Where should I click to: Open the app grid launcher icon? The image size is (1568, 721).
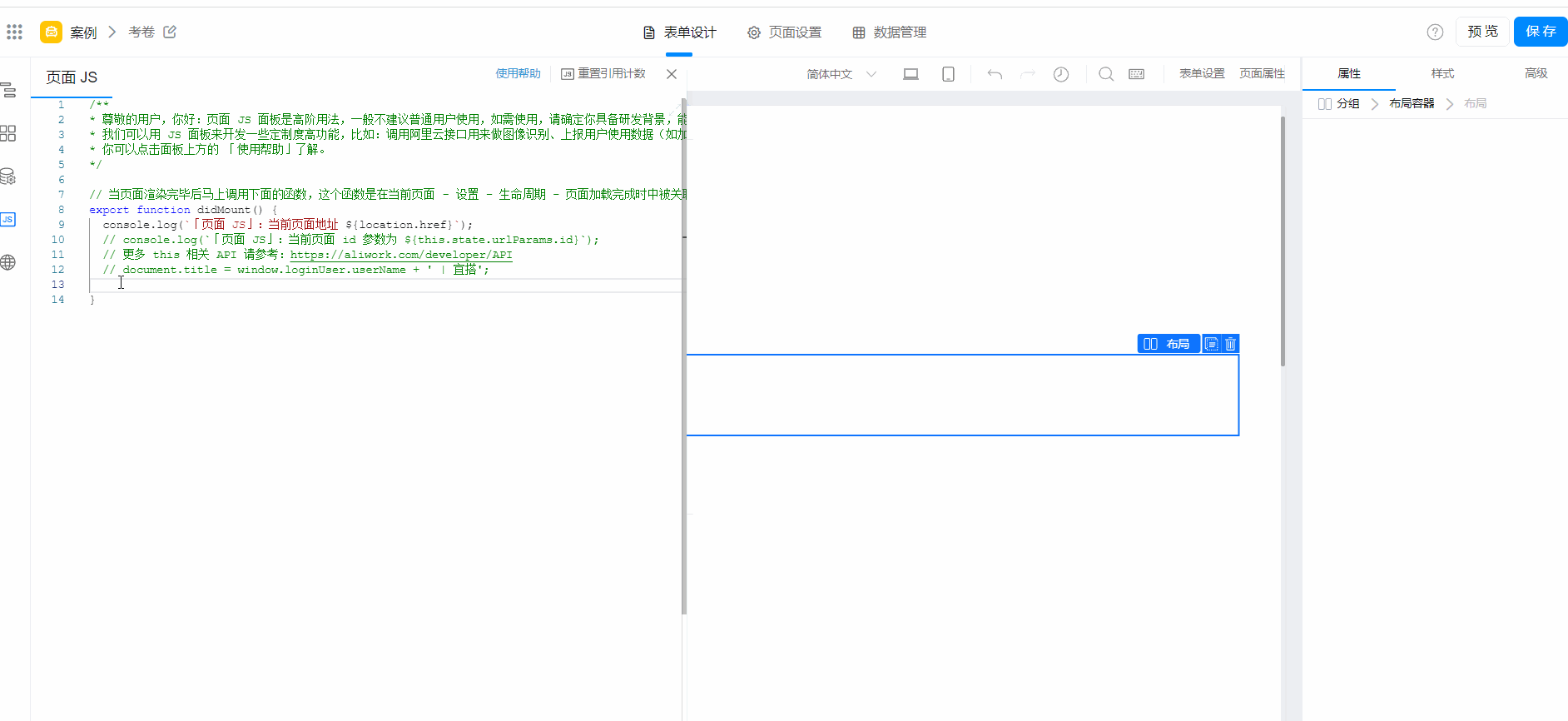[x=14, y=32]
